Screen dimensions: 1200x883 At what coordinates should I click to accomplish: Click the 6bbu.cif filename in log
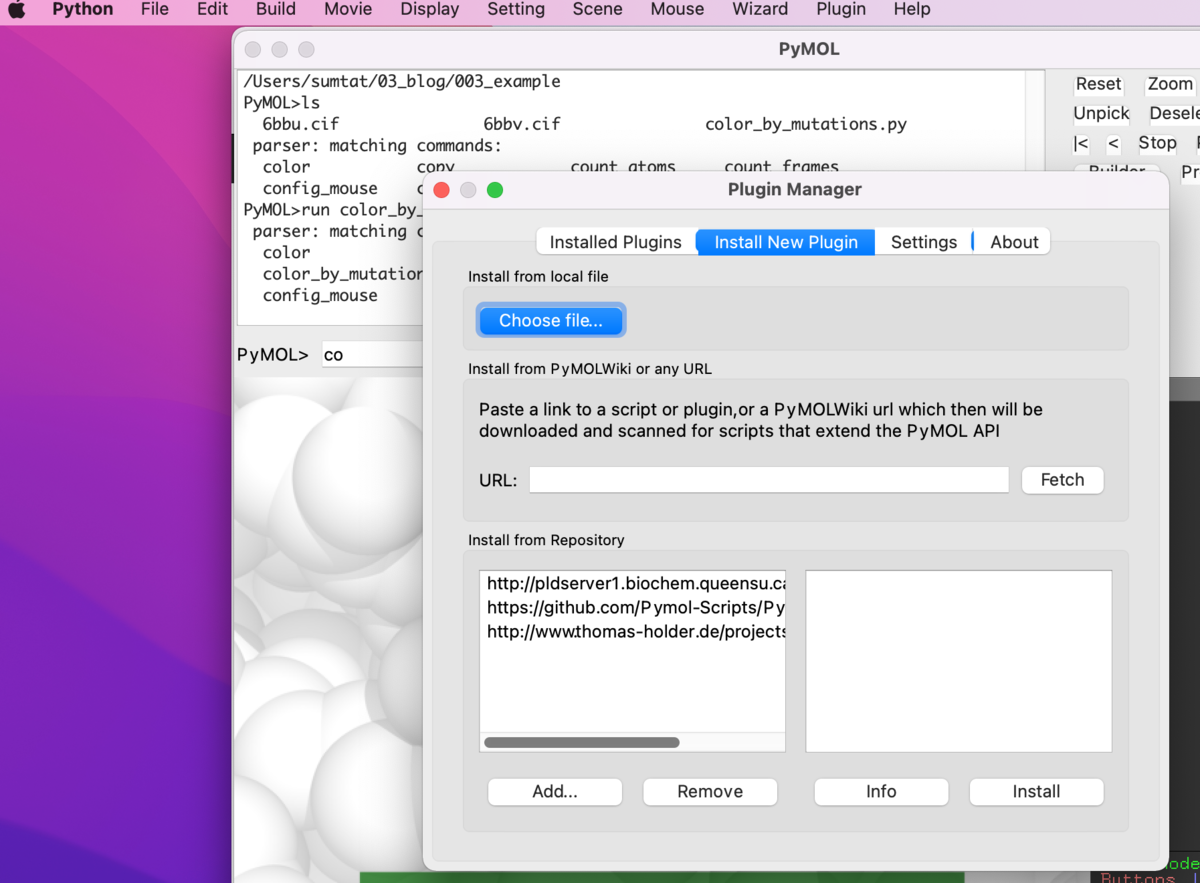click(x=301, y=124)
